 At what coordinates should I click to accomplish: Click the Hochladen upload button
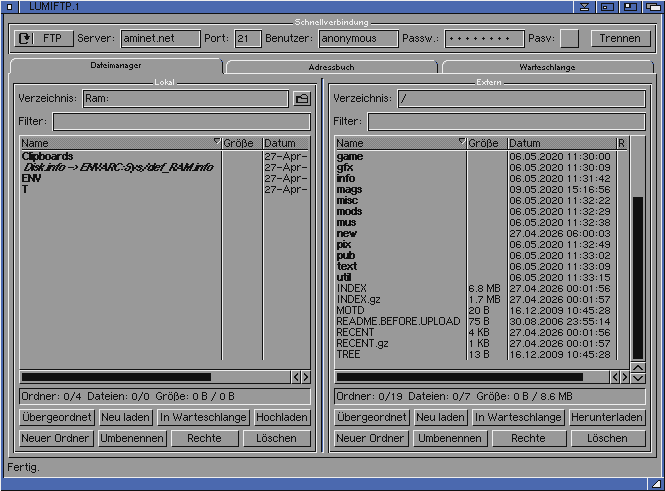pyautogui.click(x=282, y=417)
